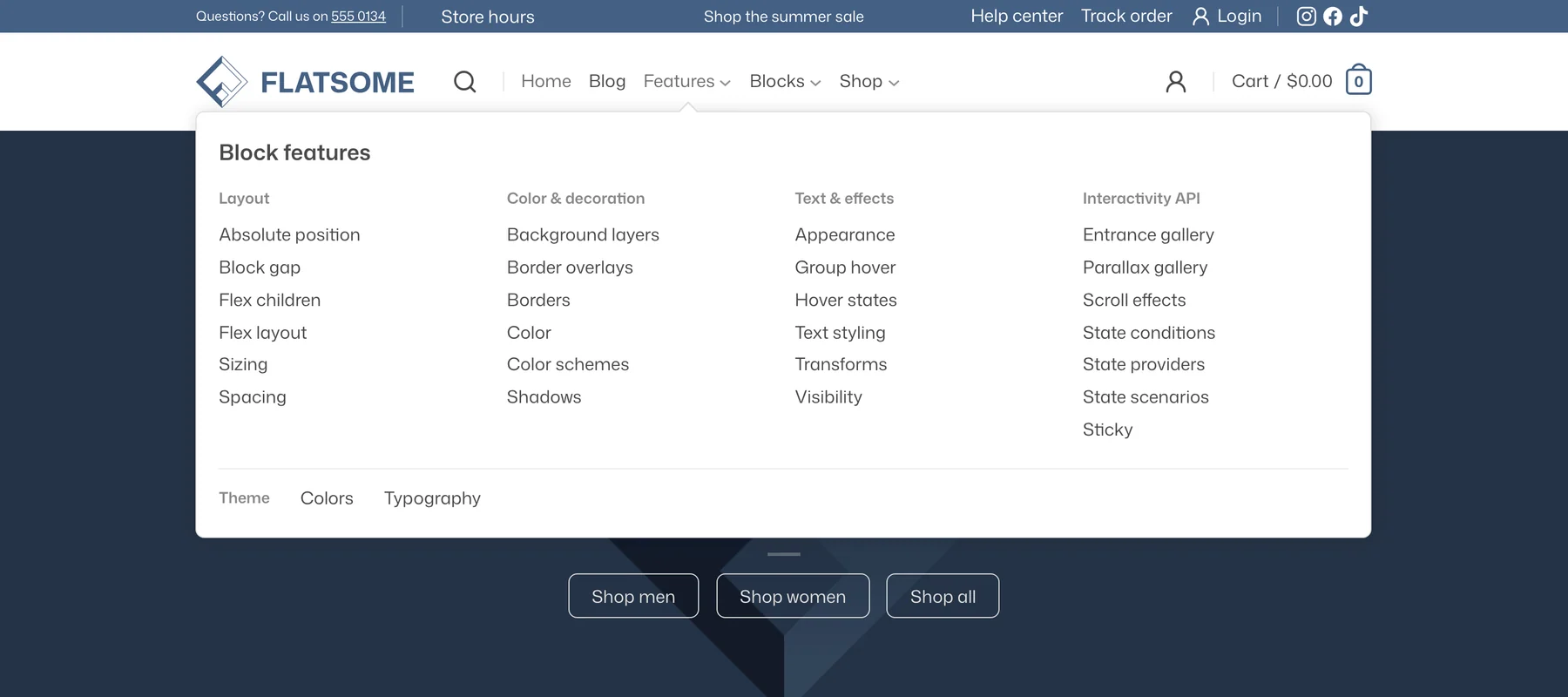This screenshot has width=1568, height=697.
Task: Go to the Home menu item
Action: tap(546, 82)
